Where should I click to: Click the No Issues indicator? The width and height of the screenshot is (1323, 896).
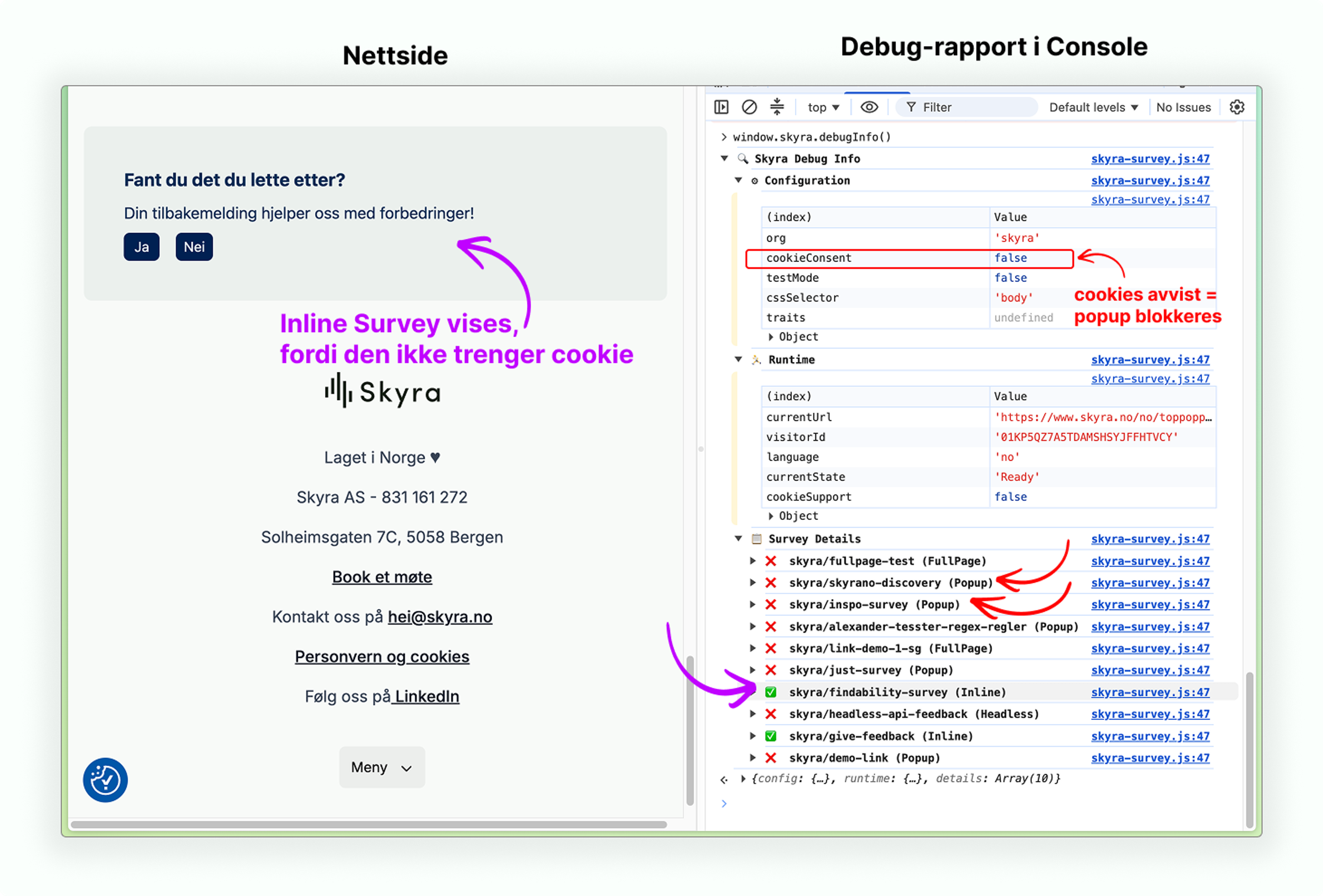(1183, 107)
